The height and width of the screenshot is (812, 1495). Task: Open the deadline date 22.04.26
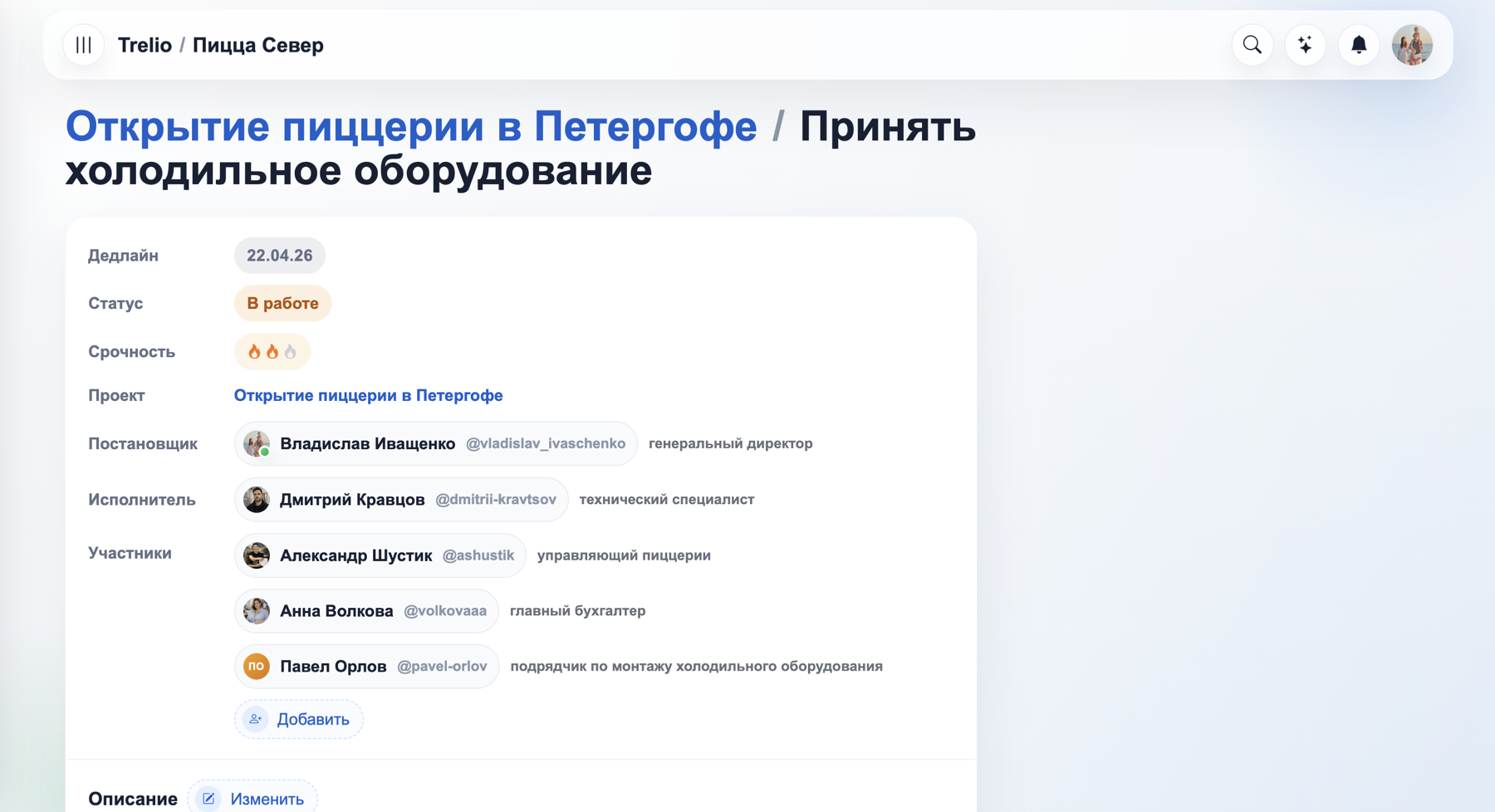pos(279,256)
